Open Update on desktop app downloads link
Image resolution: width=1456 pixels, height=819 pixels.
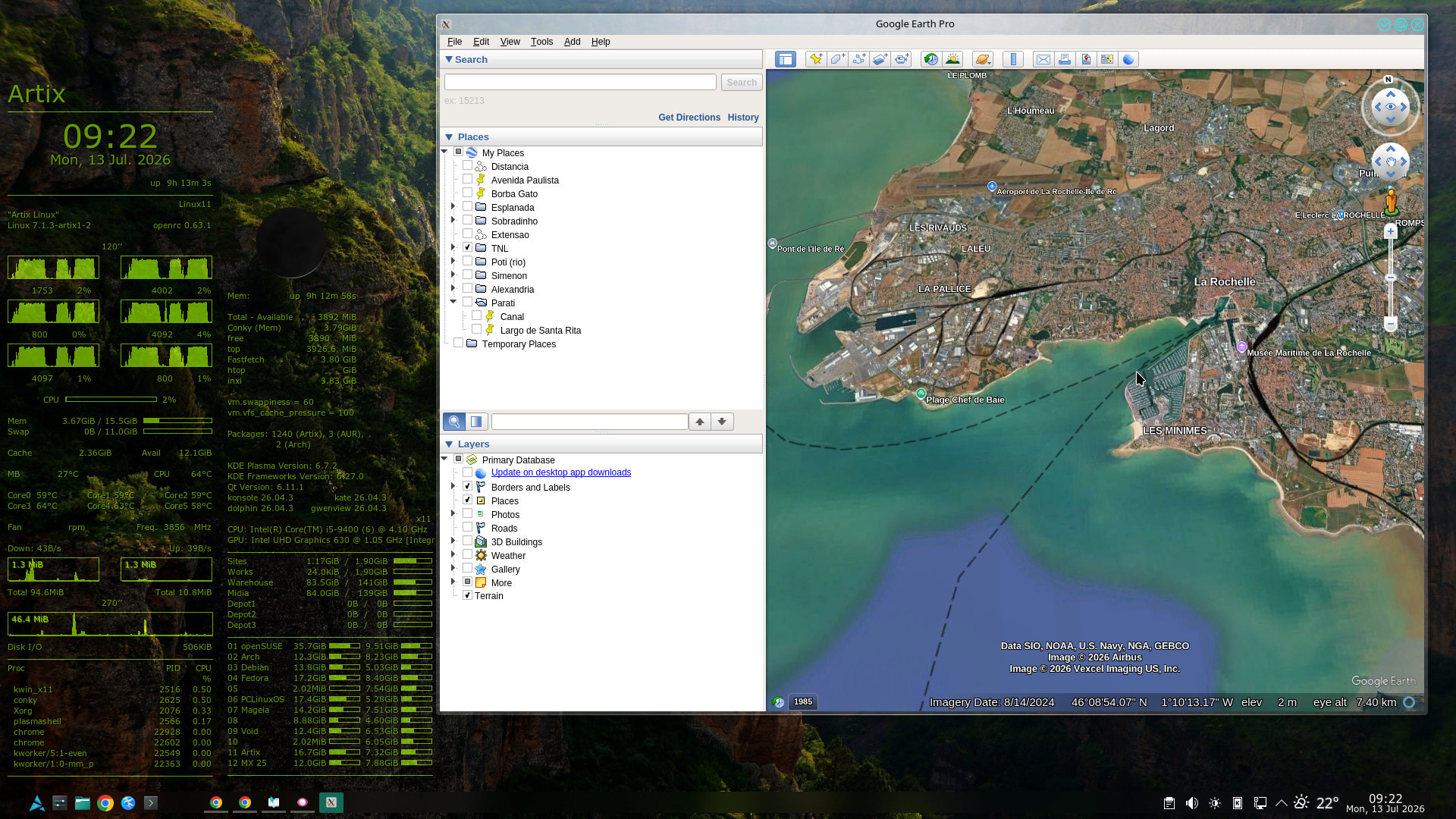coord(561,472)
